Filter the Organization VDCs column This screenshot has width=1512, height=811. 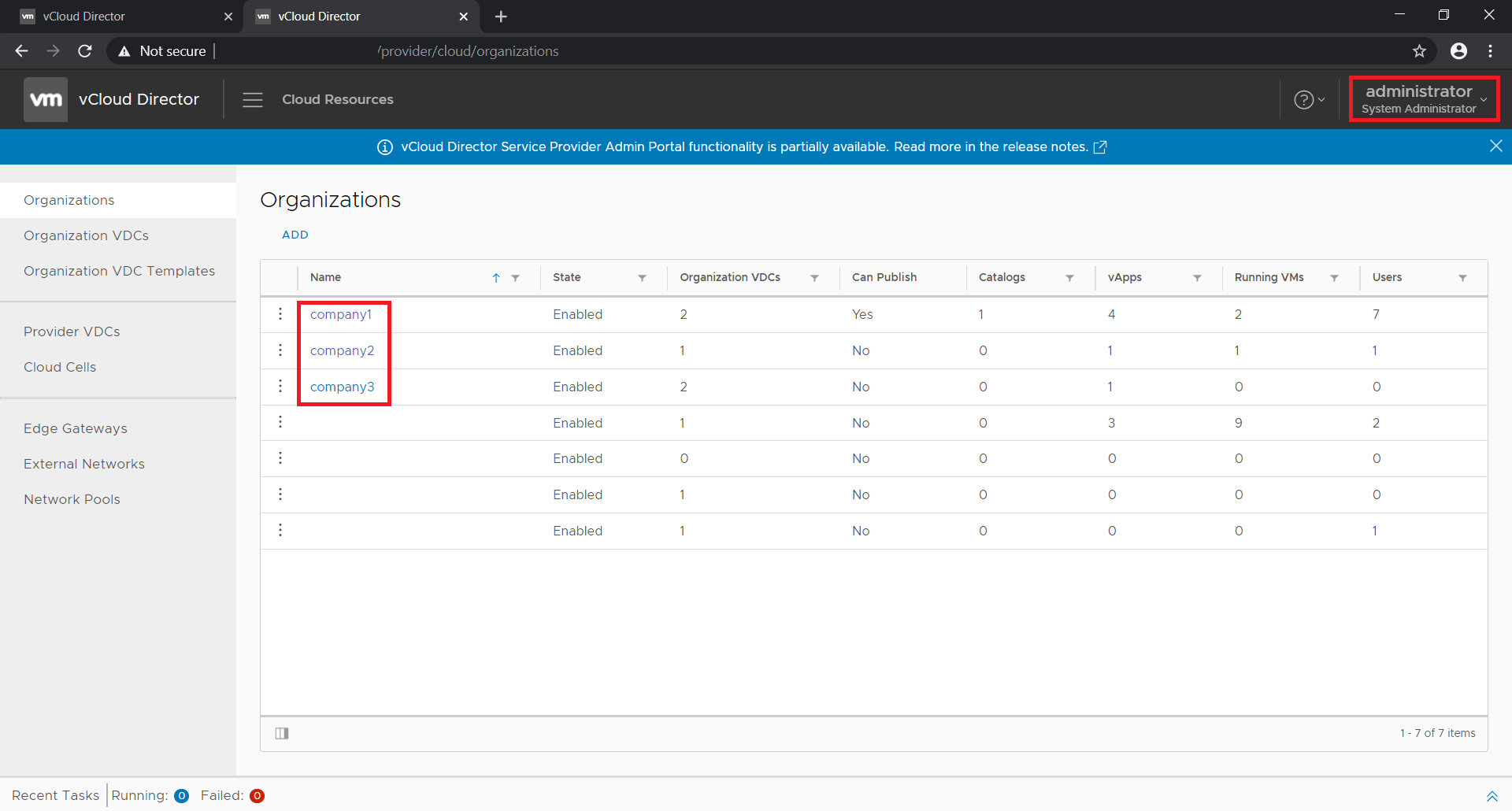pyautogui.click(x=815, y=278)
